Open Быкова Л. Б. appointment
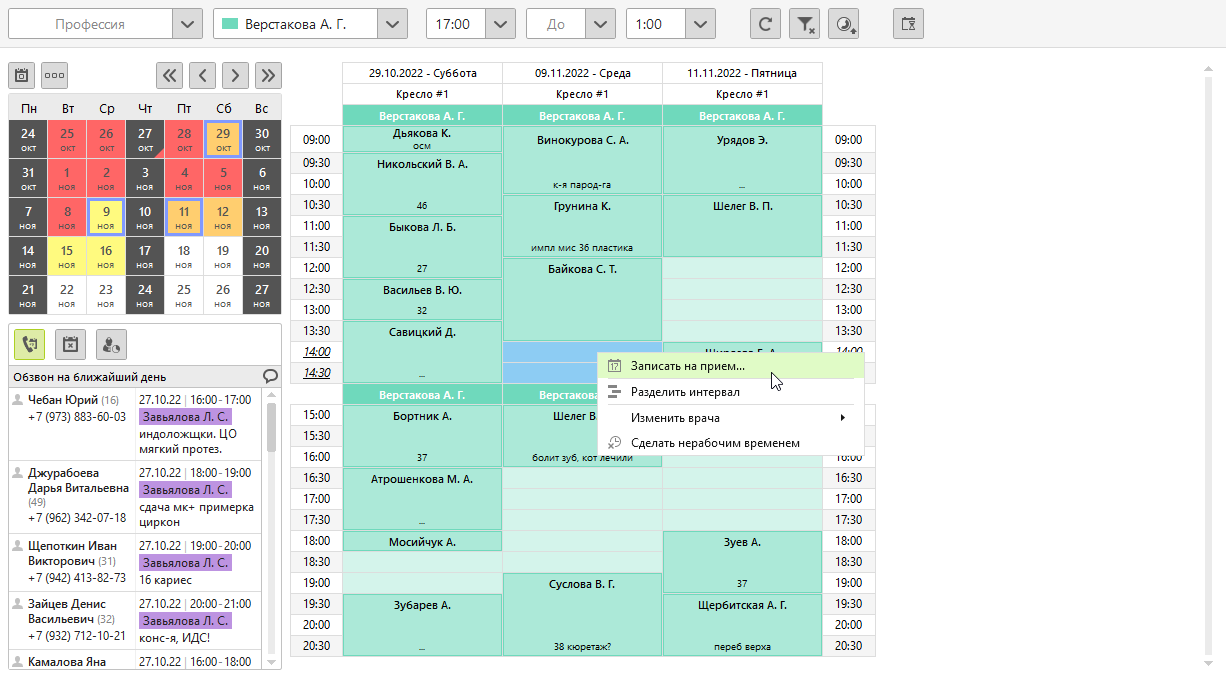 click(x=422, y=247)
